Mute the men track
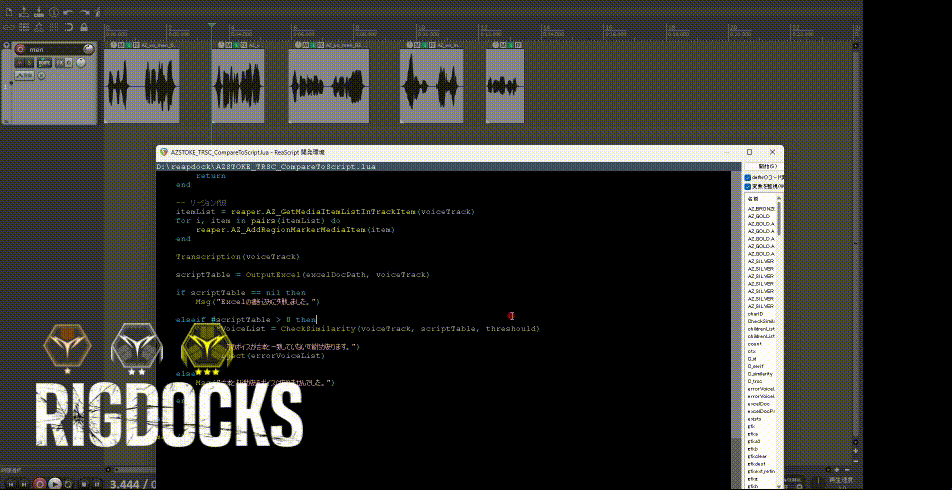 (19, 63)
